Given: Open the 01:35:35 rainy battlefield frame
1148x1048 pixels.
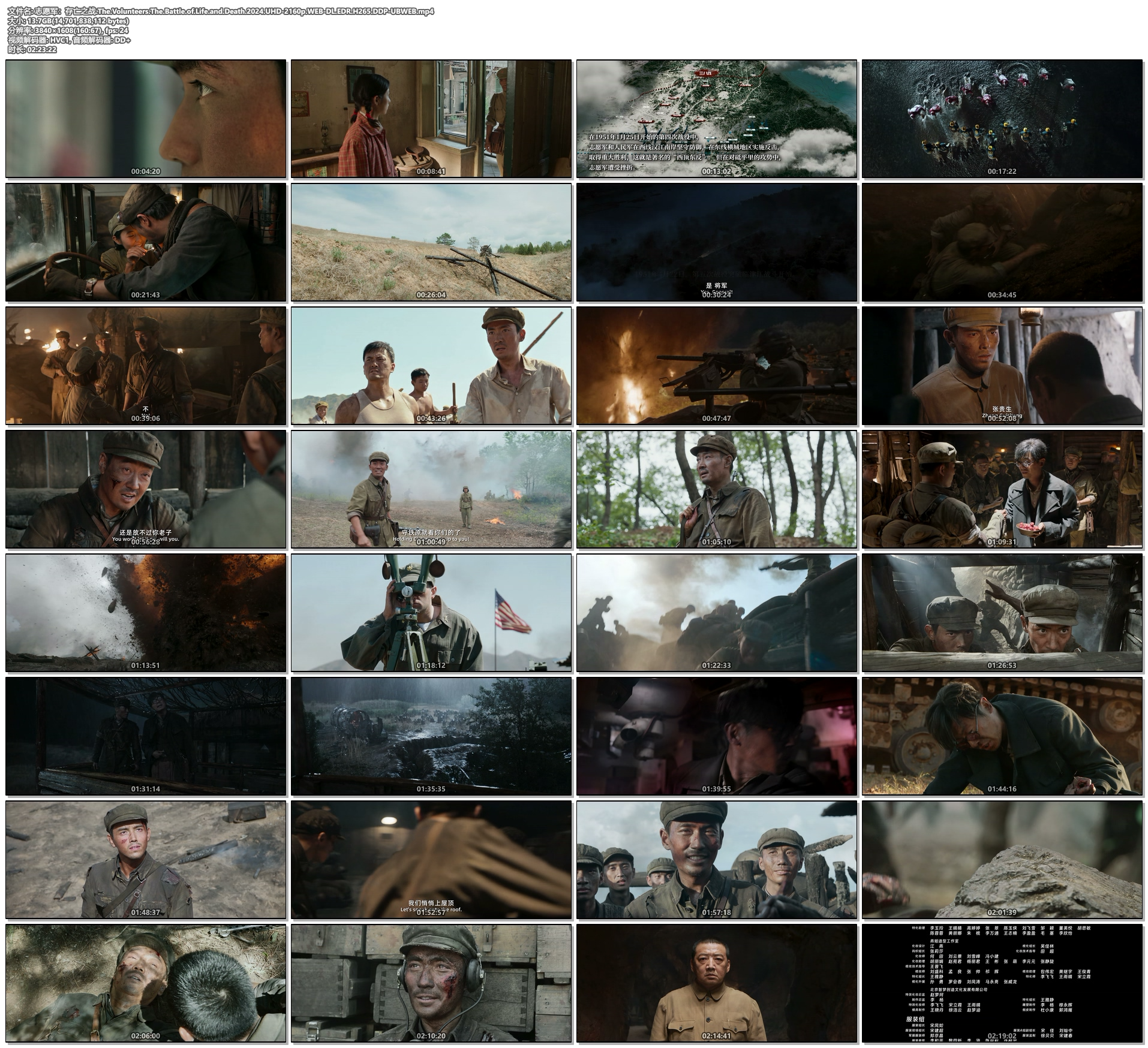Looking at the screenshot, I should pos(431,736).
